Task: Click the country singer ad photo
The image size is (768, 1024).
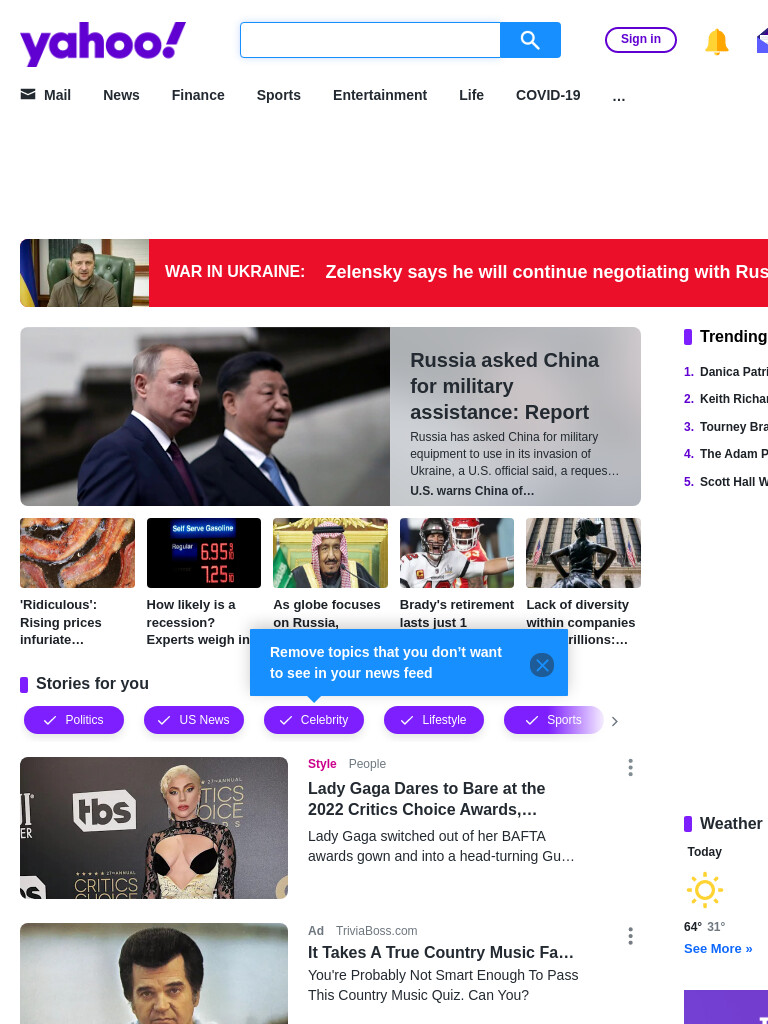Action: pos(154,974)
